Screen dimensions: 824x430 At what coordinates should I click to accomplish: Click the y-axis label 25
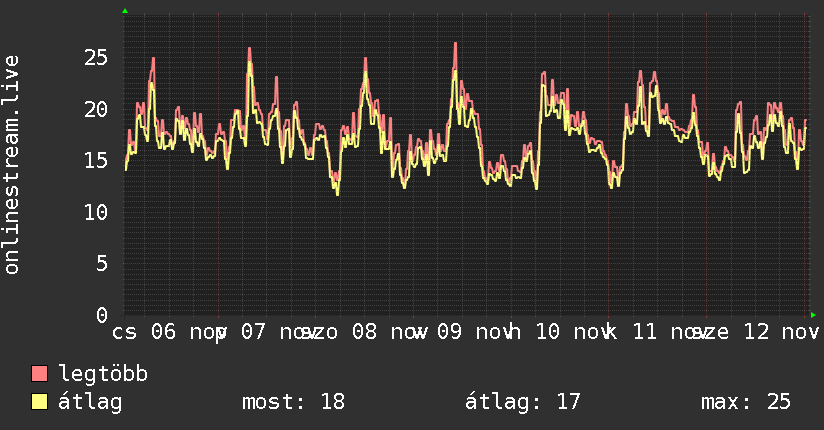point(96,57)
